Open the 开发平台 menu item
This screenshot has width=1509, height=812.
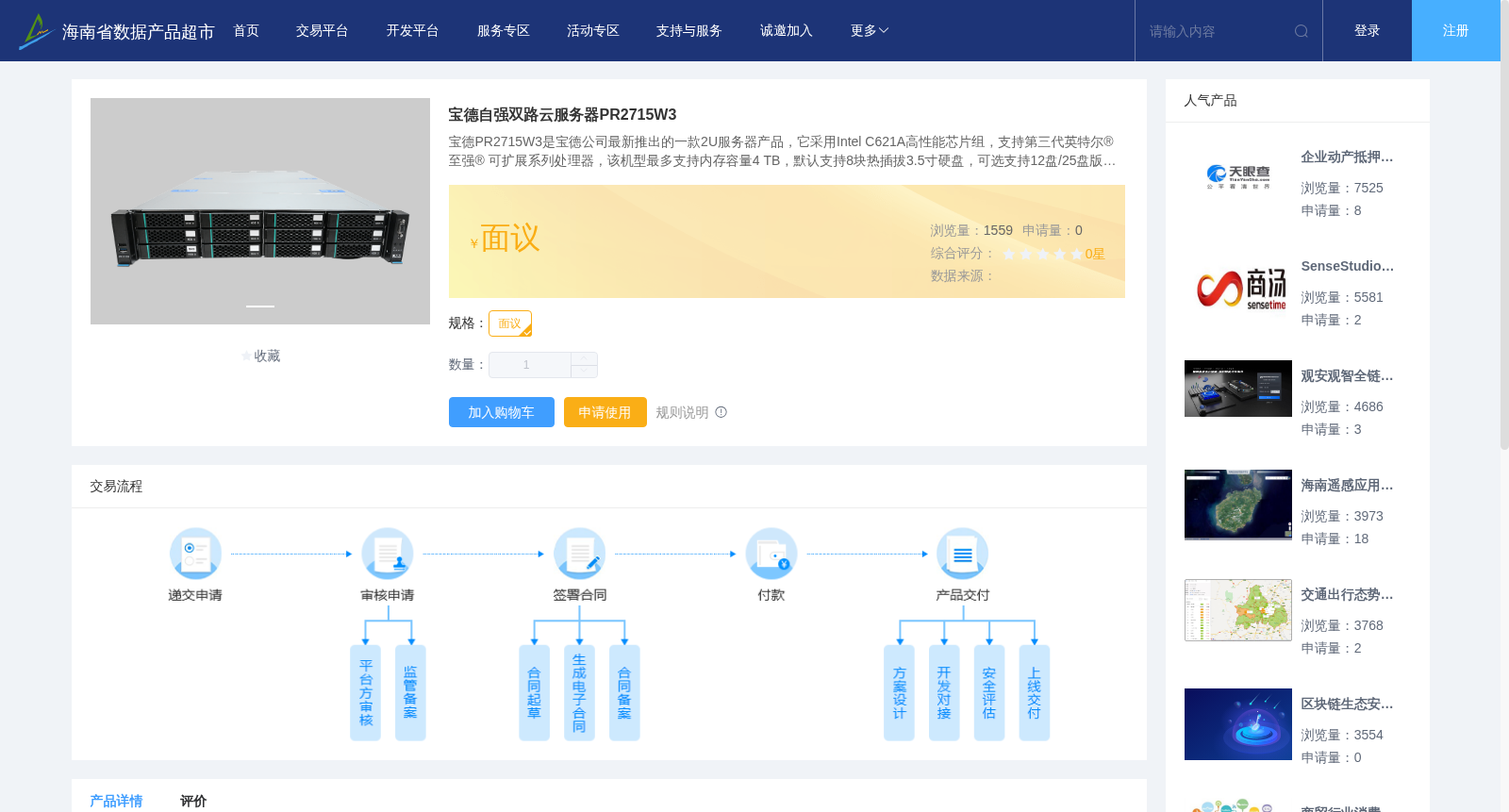click(x=413, y=31)
